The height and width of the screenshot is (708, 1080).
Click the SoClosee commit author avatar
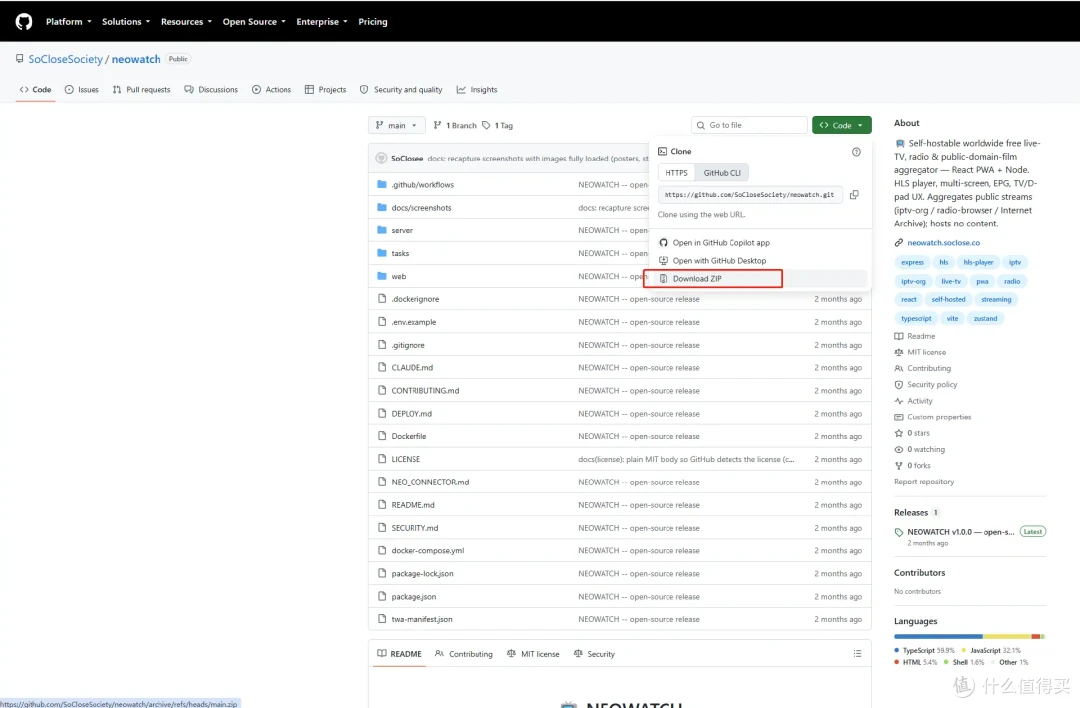point(381,158)
